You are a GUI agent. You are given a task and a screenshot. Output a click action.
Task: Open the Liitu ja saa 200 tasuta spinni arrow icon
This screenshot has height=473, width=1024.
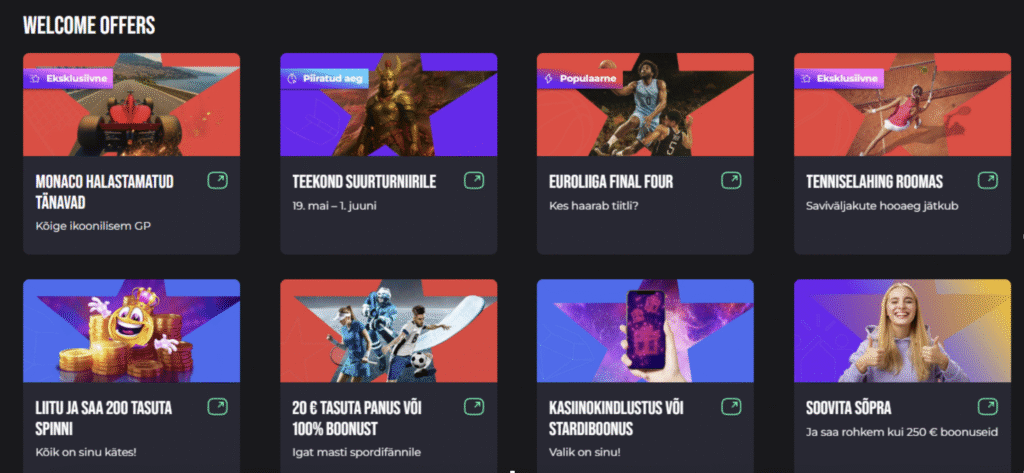click(x=217, y=407)
